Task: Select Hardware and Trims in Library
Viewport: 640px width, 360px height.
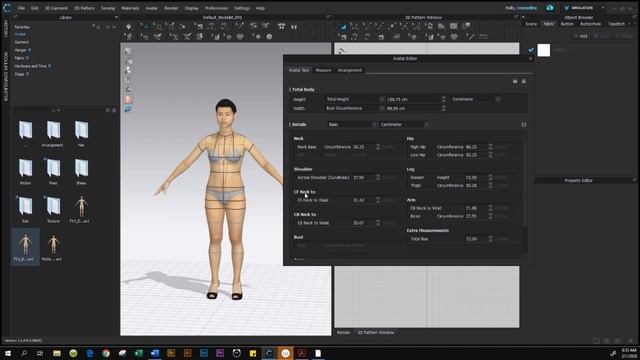Action: tap(31, 66)
